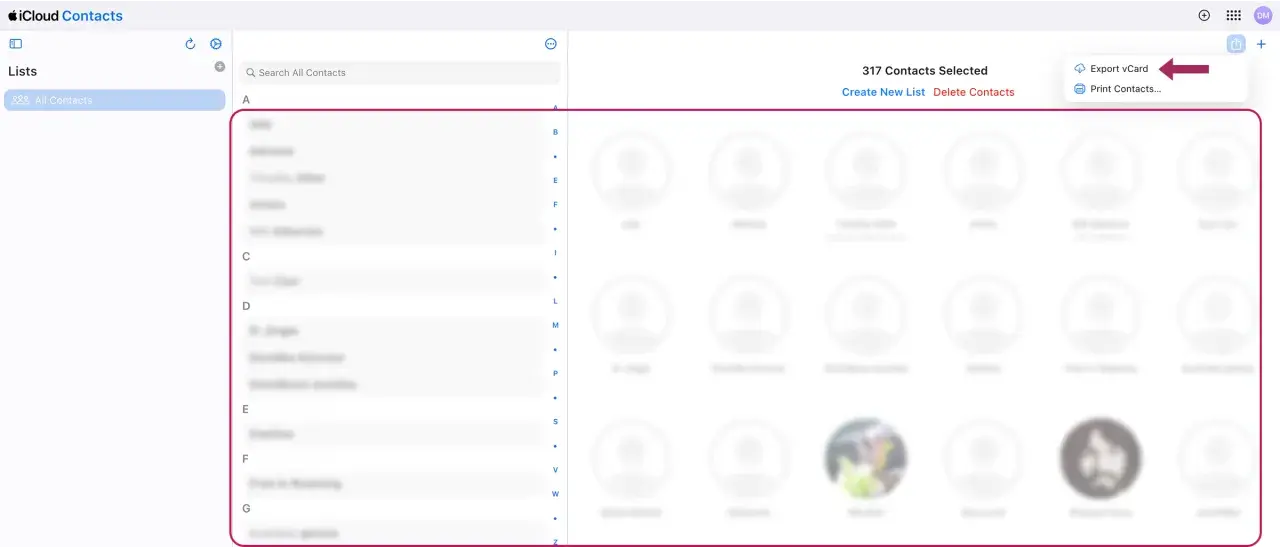The width and height of the screenshot is (1280, 547).
Task: Open the ellipsis menu above the contact list
Action: pyautogui.click(x=551, y=44)
